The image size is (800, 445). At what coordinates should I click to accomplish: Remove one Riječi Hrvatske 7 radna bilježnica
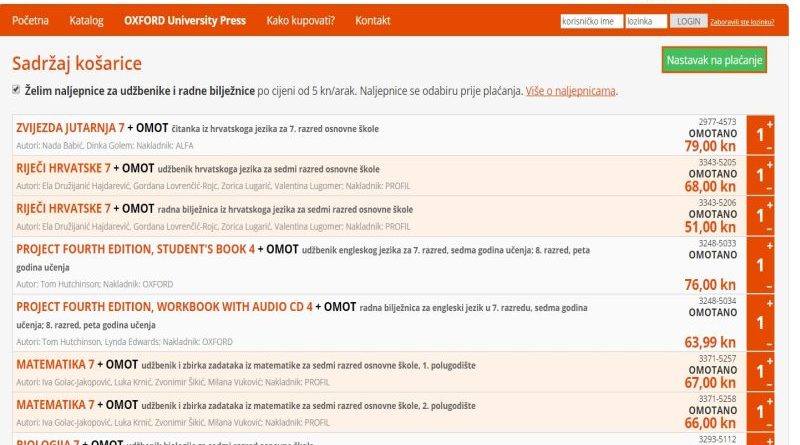pos(769,230)
